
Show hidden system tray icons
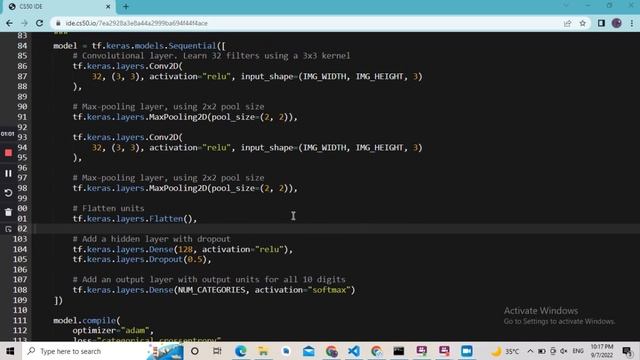coord(530,351)
